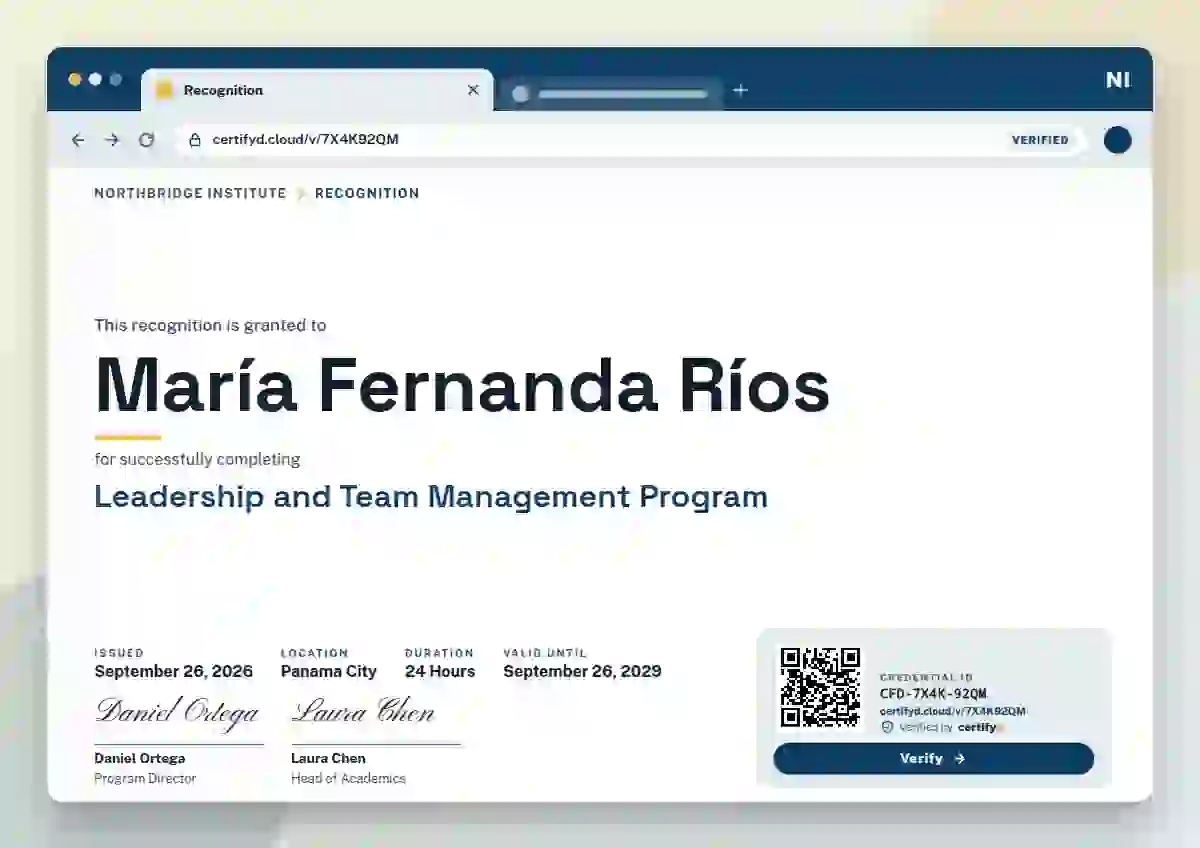The image size is (1200, 848).
Task: Click the breadcrumb separator arrow icon
Action: click(x=301, y=193)
